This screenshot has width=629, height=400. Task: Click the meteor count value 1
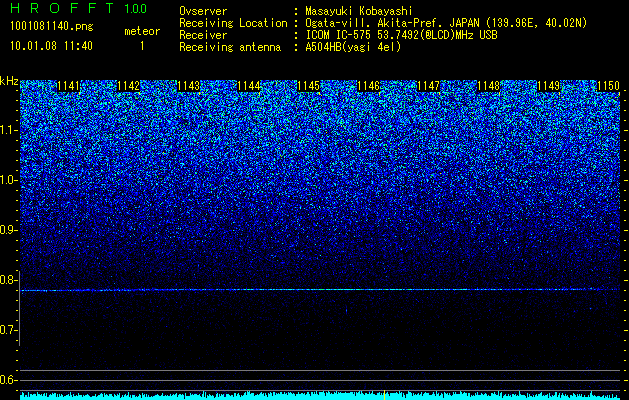point(142,46)
